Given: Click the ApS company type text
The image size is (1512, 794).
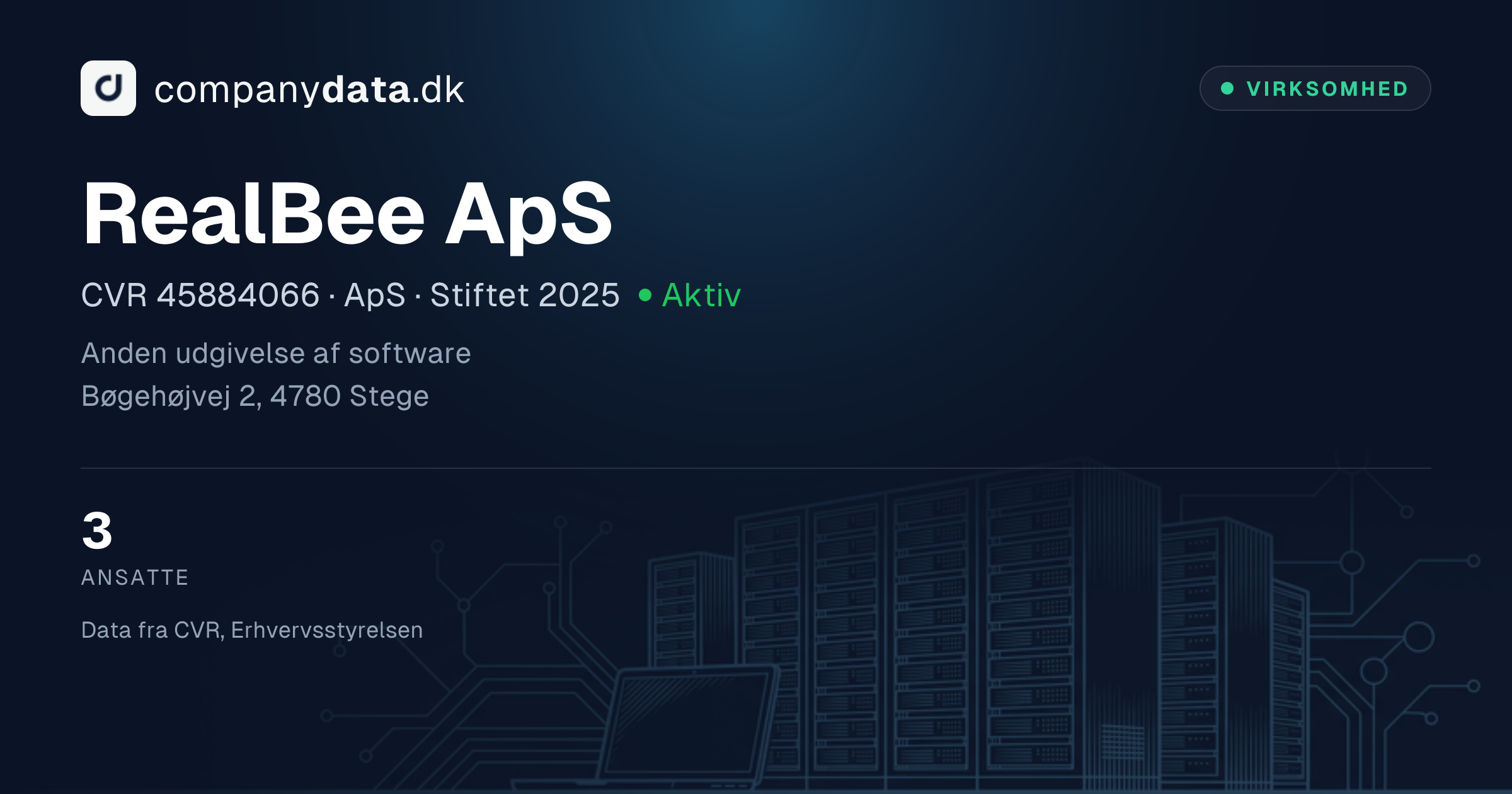Looking at the screenshot, I should pyautogui.click(x=375, y=296).
